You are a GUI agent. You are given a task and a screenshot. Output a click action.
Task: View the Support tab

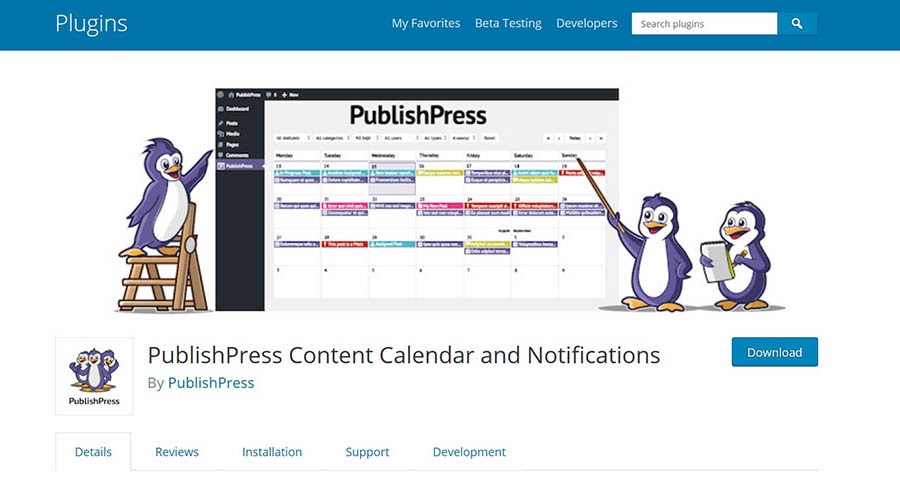pyautogui.click(x=367, y=452)
